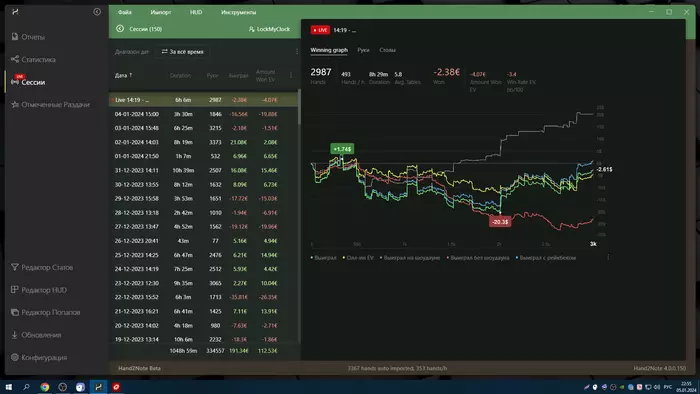Select session 02-01-2024 14:03
700x394 pixels.
pos(204,142)
